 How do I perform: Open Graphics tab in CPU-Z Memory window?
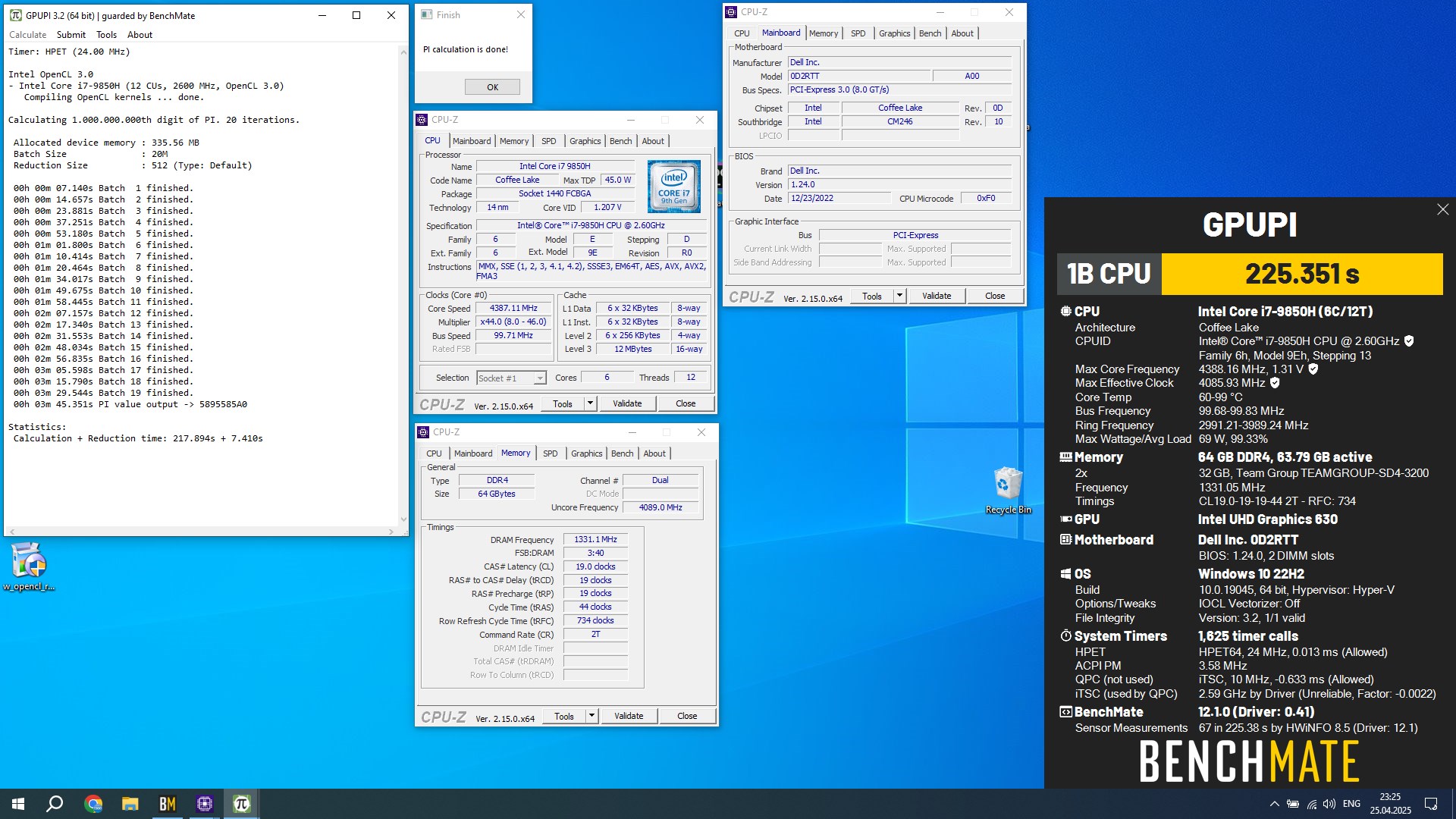point(587,453)
